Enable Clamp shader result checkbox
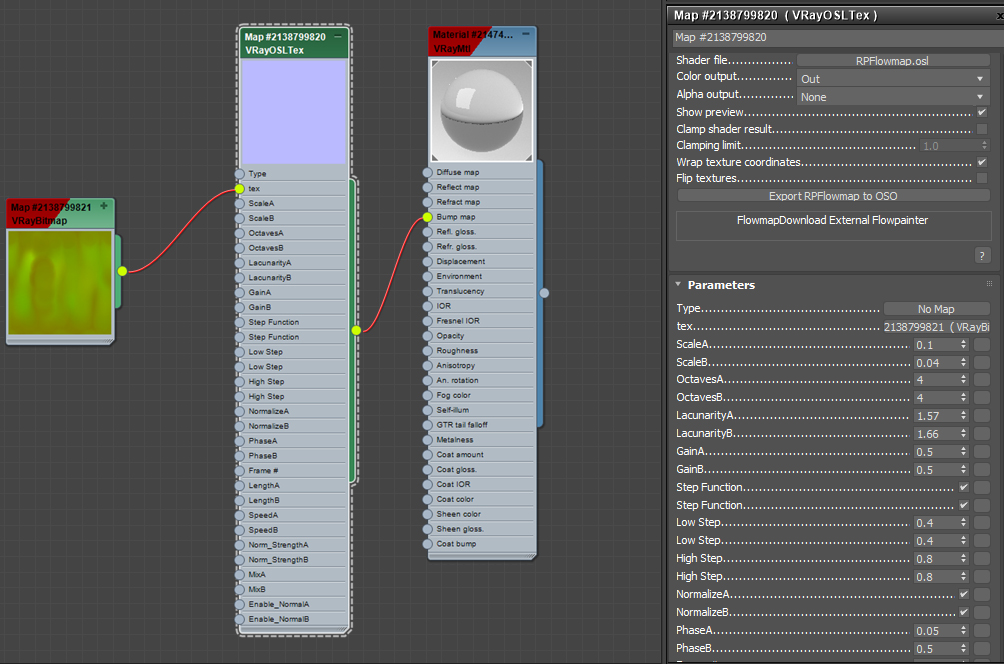Viewport: 1004px width, 664px height. coord(982,129)
